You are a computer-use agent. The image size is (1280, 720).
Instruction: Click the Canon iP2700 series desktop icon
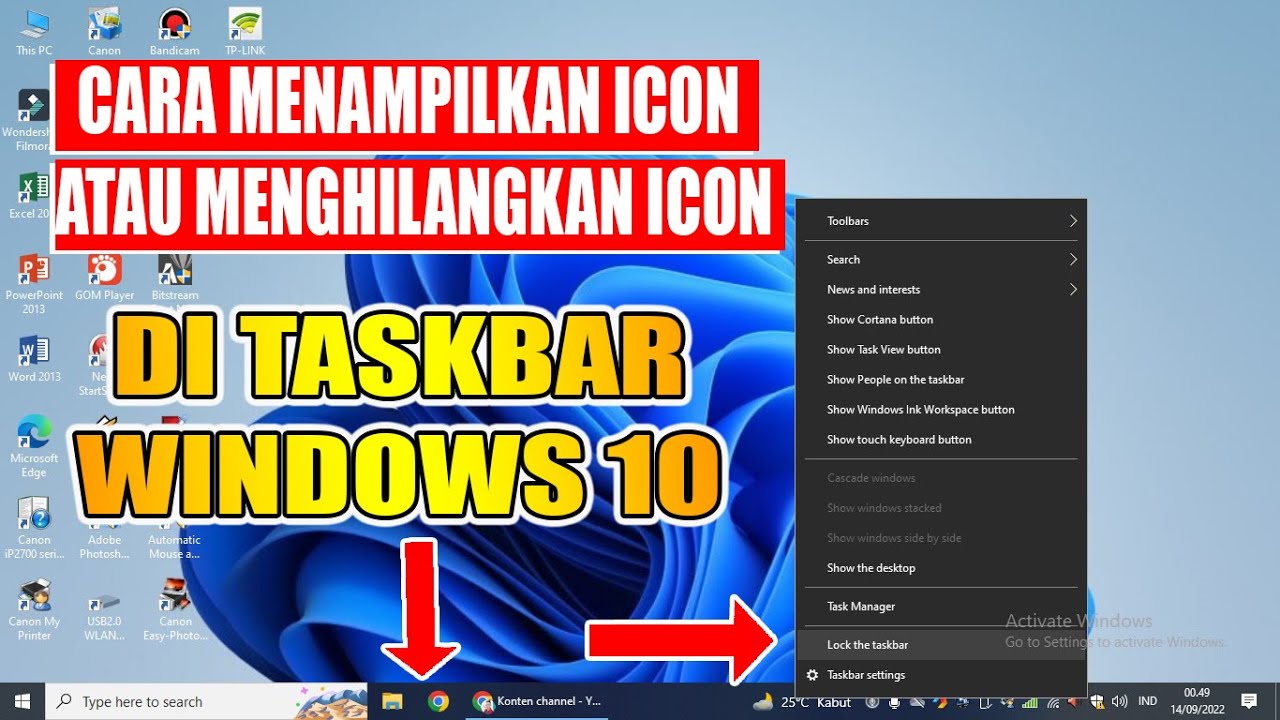[34, 528]
